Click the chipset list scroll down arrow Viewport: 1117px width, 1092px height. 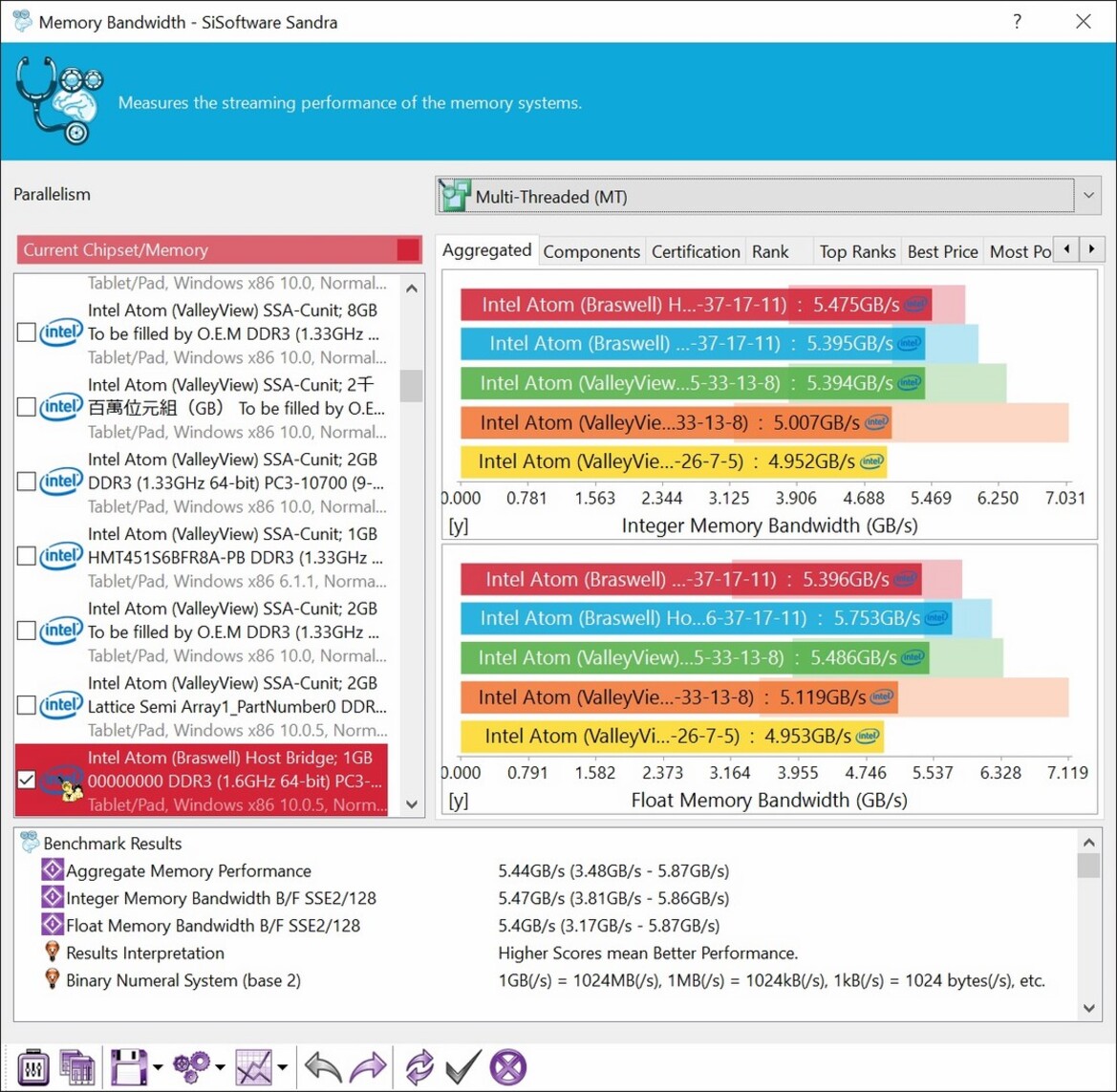[x=411, y=803]
